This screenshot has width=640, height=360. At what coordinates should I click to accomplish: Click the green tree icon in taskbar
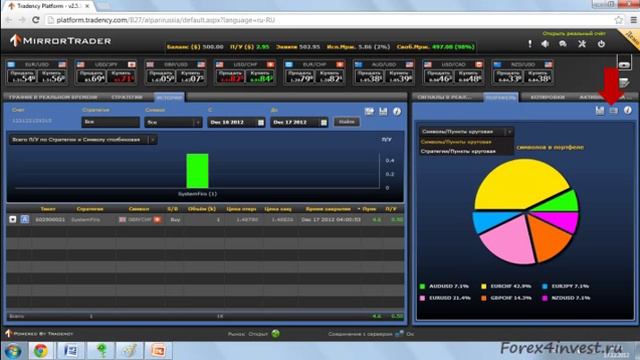tap(102, 351)
